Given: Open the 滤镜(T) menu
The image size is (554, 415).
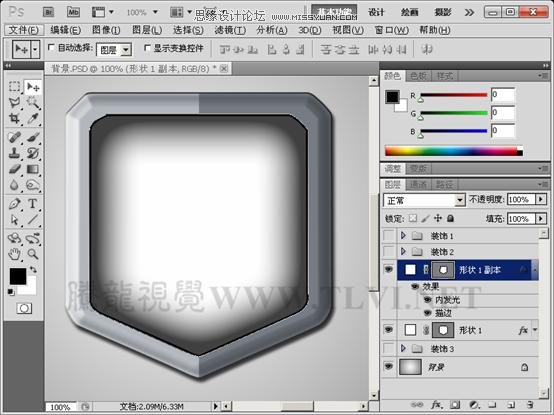Looking at the screenshot, I should tap(230, 30).
